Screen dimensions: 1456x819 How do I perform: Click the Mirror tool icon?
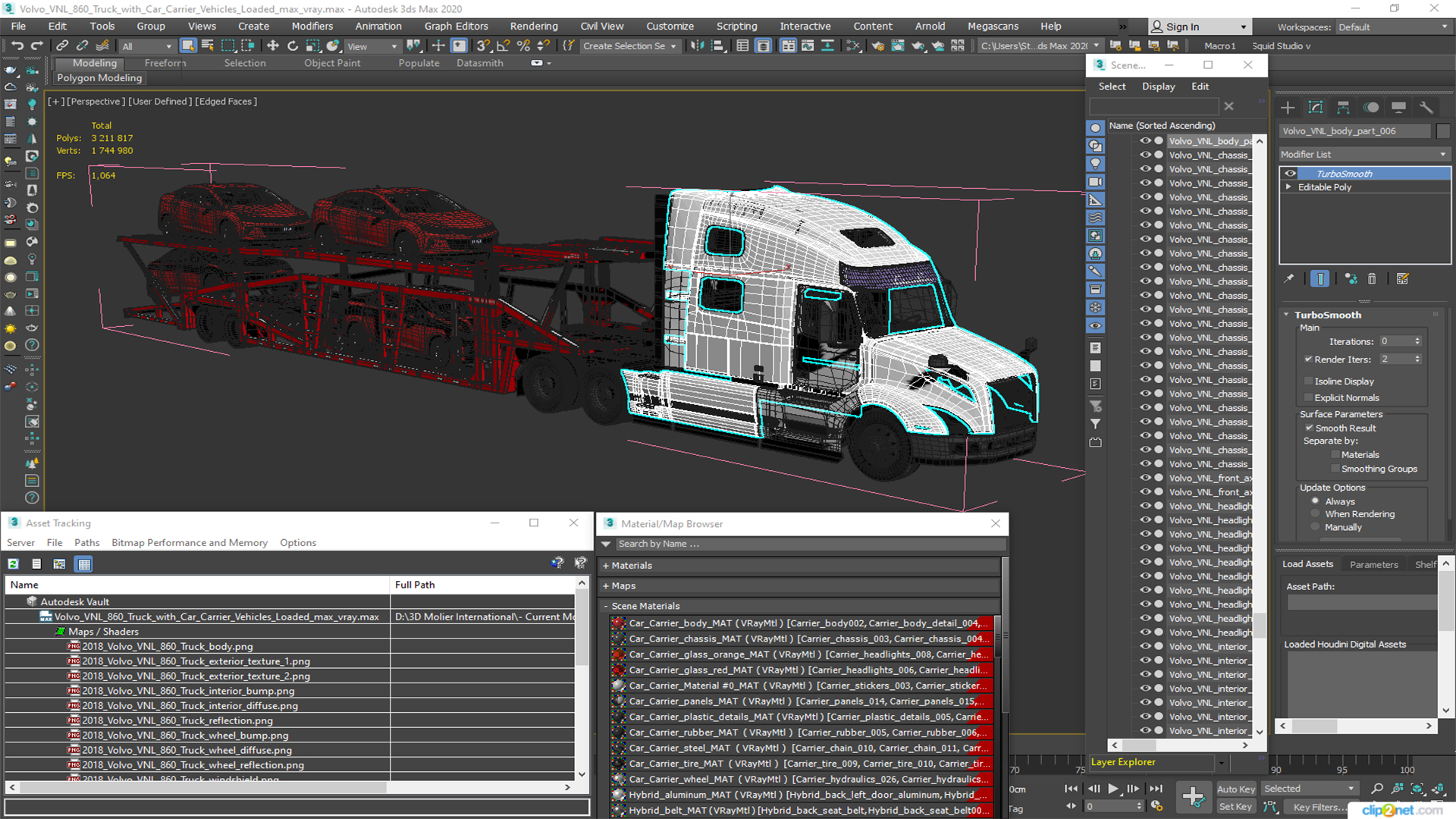[x=696, y=45]
